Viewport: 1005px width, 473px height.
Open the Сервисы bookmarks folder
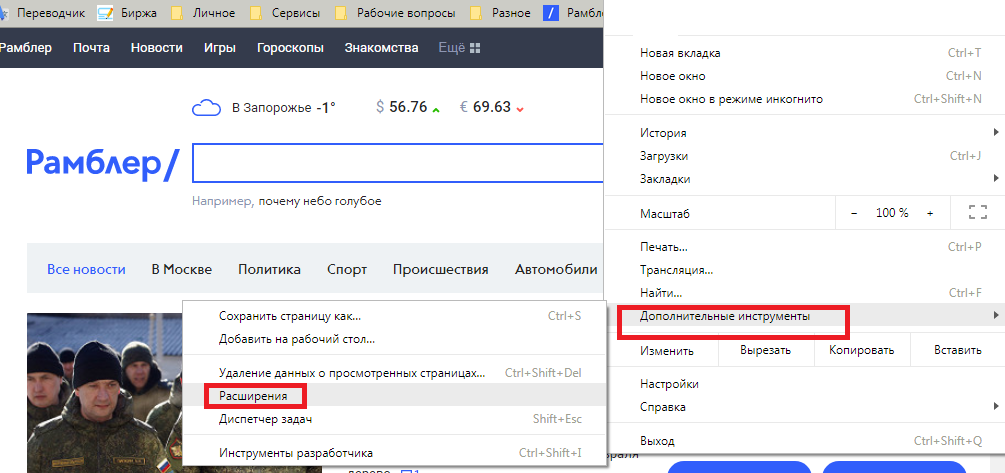coord(285,13)
